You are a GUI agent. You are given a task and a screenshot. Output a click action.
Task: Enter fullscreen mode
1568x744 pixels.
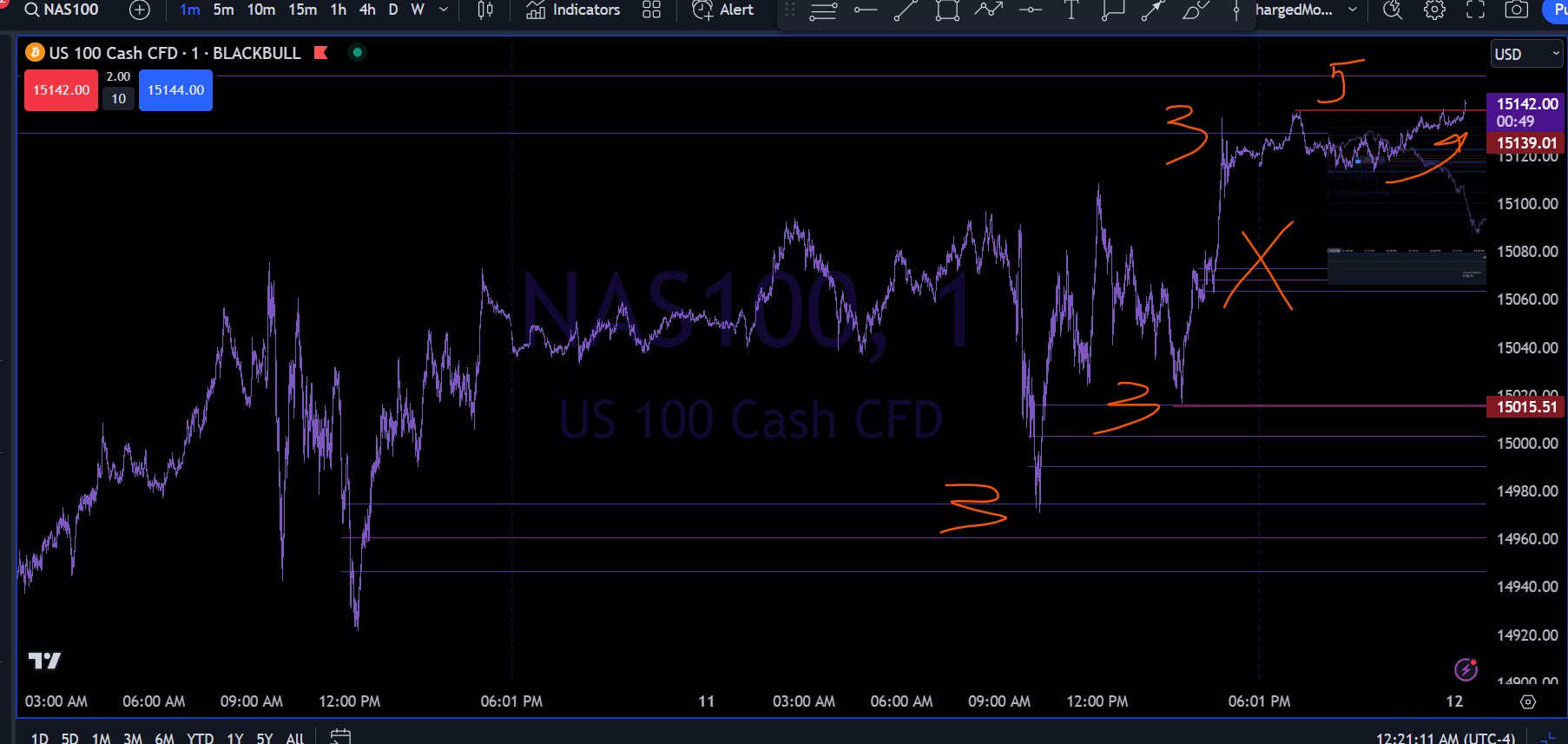click(1475, 10)
